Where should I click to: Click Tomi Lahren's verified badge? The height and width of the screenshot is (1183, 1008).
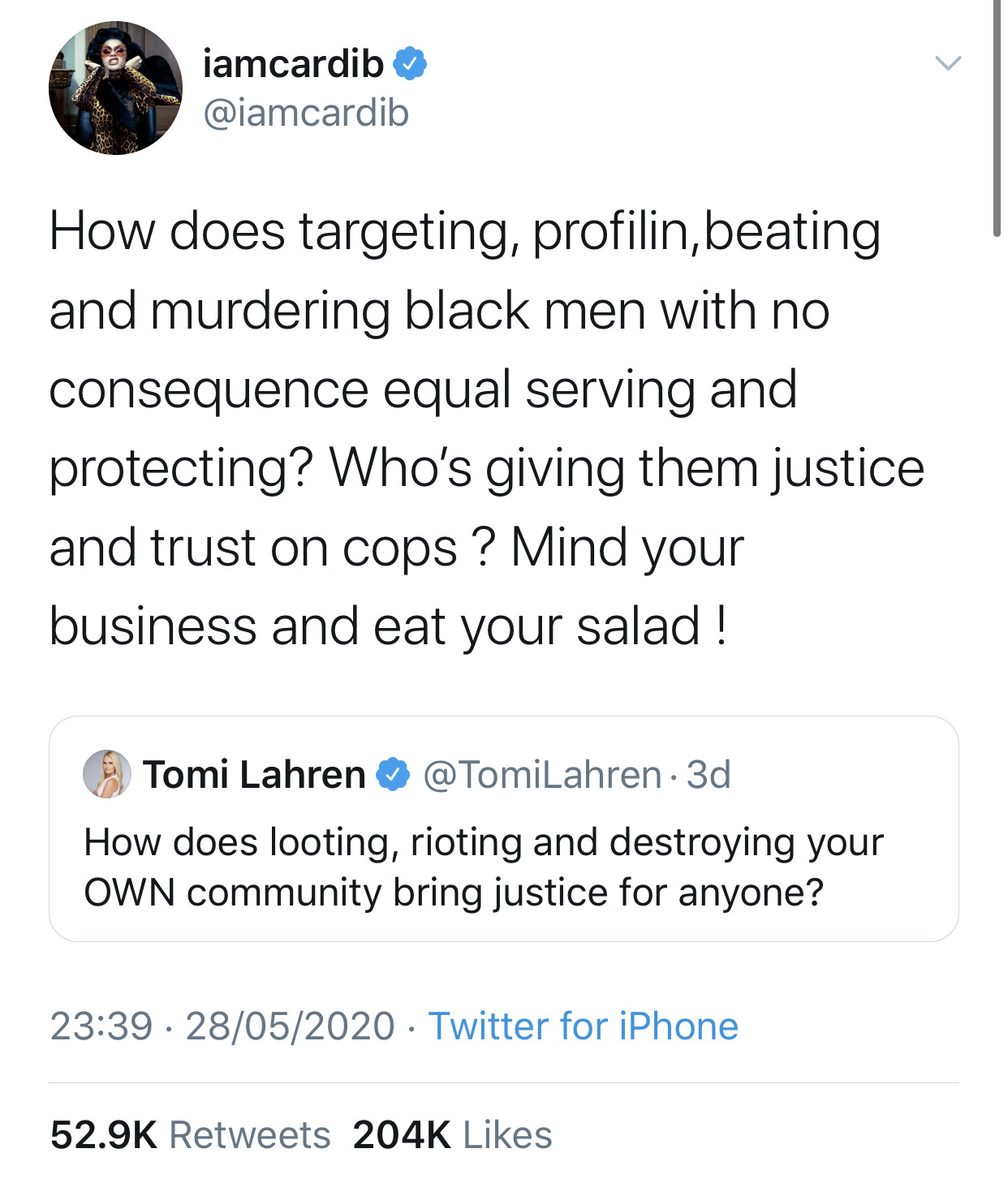point(393,775)
